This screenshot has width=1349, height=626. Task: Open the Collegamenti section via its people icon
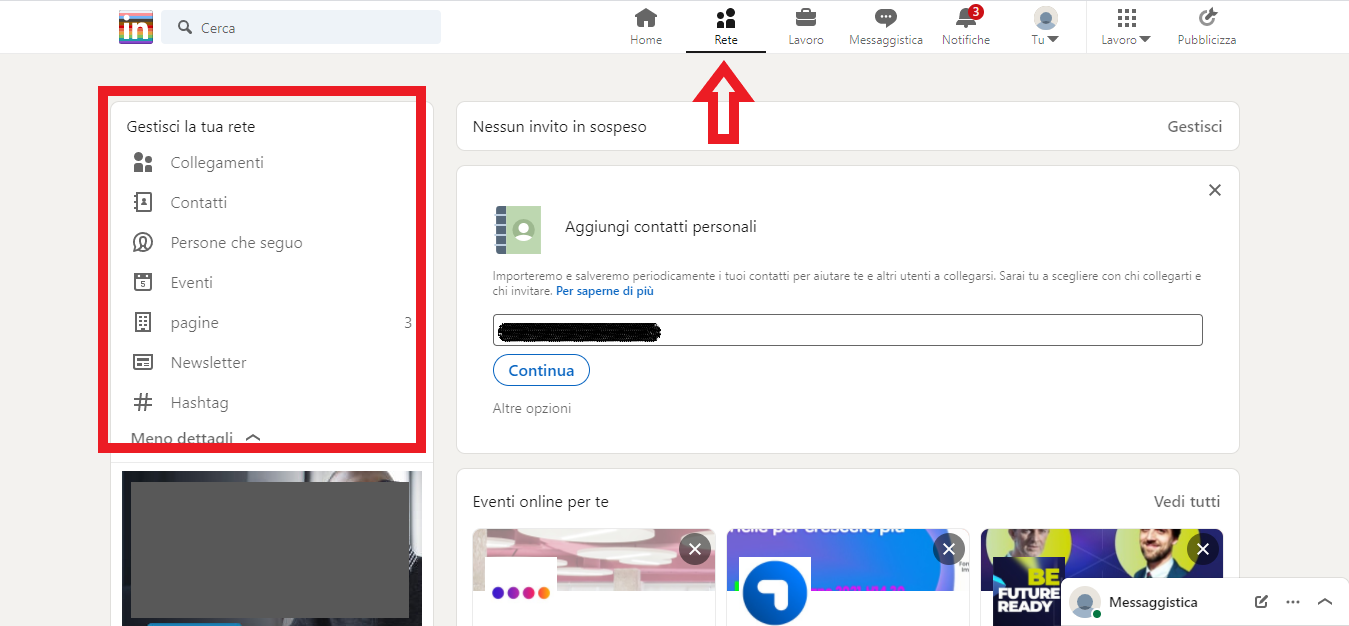pyautogui.click(x=144, y=162)
